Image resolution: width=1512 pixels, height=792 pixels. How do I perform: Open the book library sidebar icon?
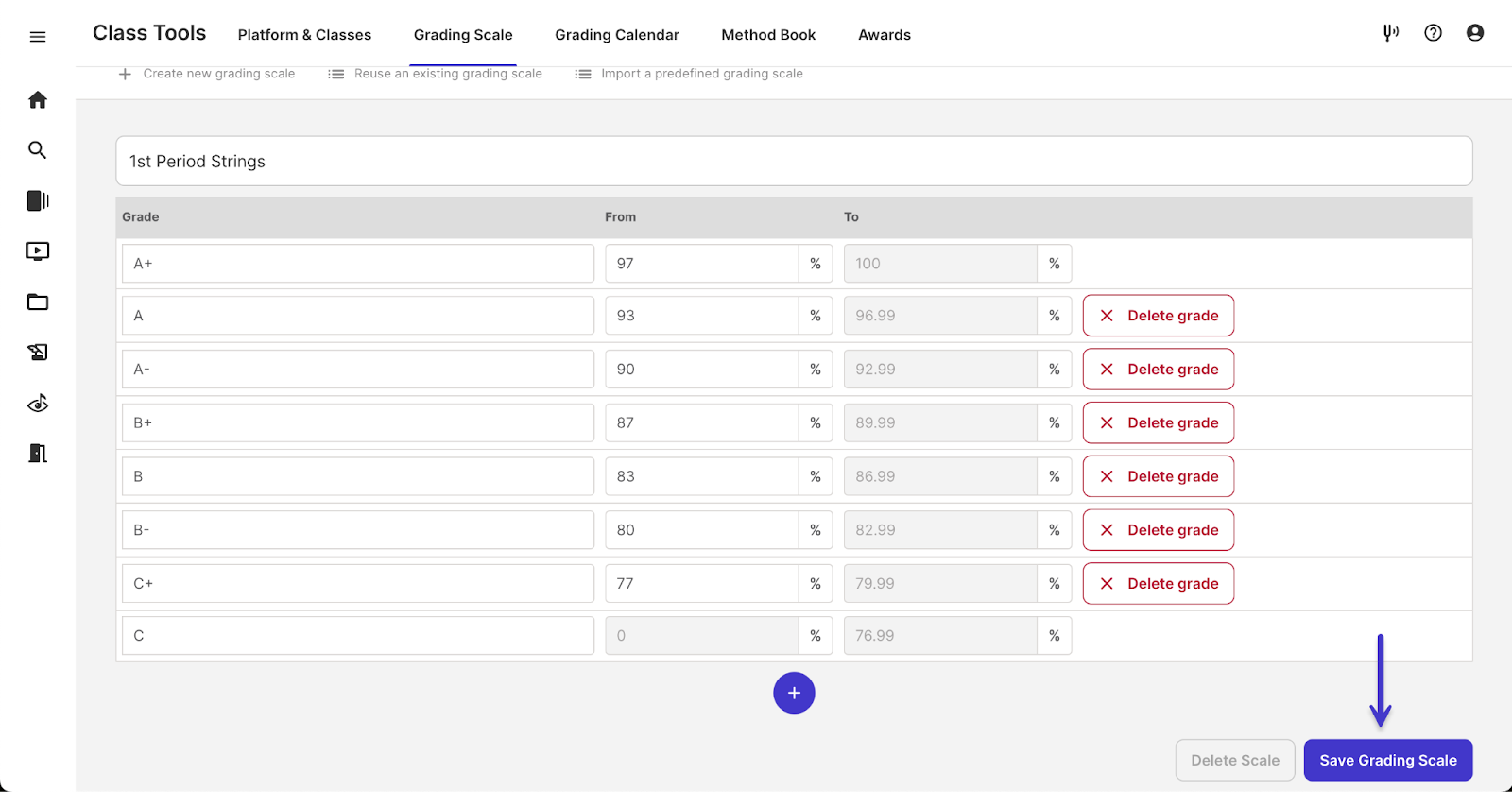[38, 200]
